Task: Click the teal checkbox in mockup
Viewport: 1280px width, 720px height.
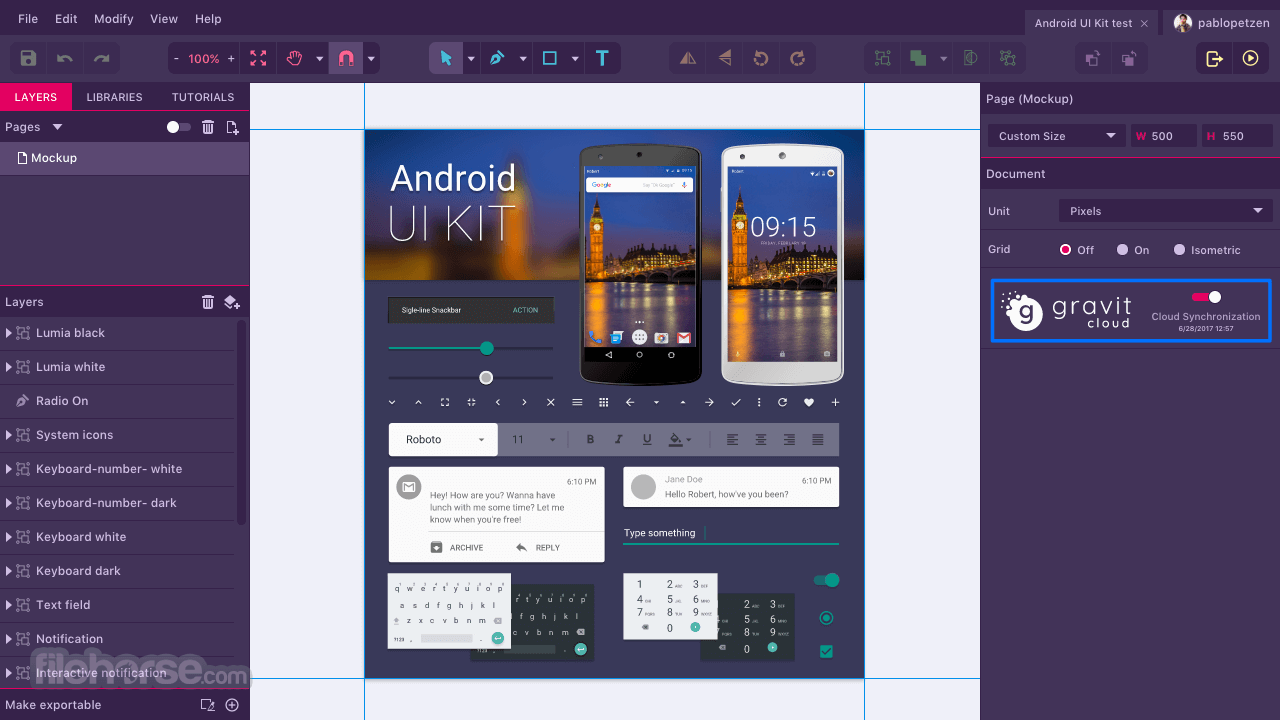Action: pyautogui.click(x=826, y=651)
